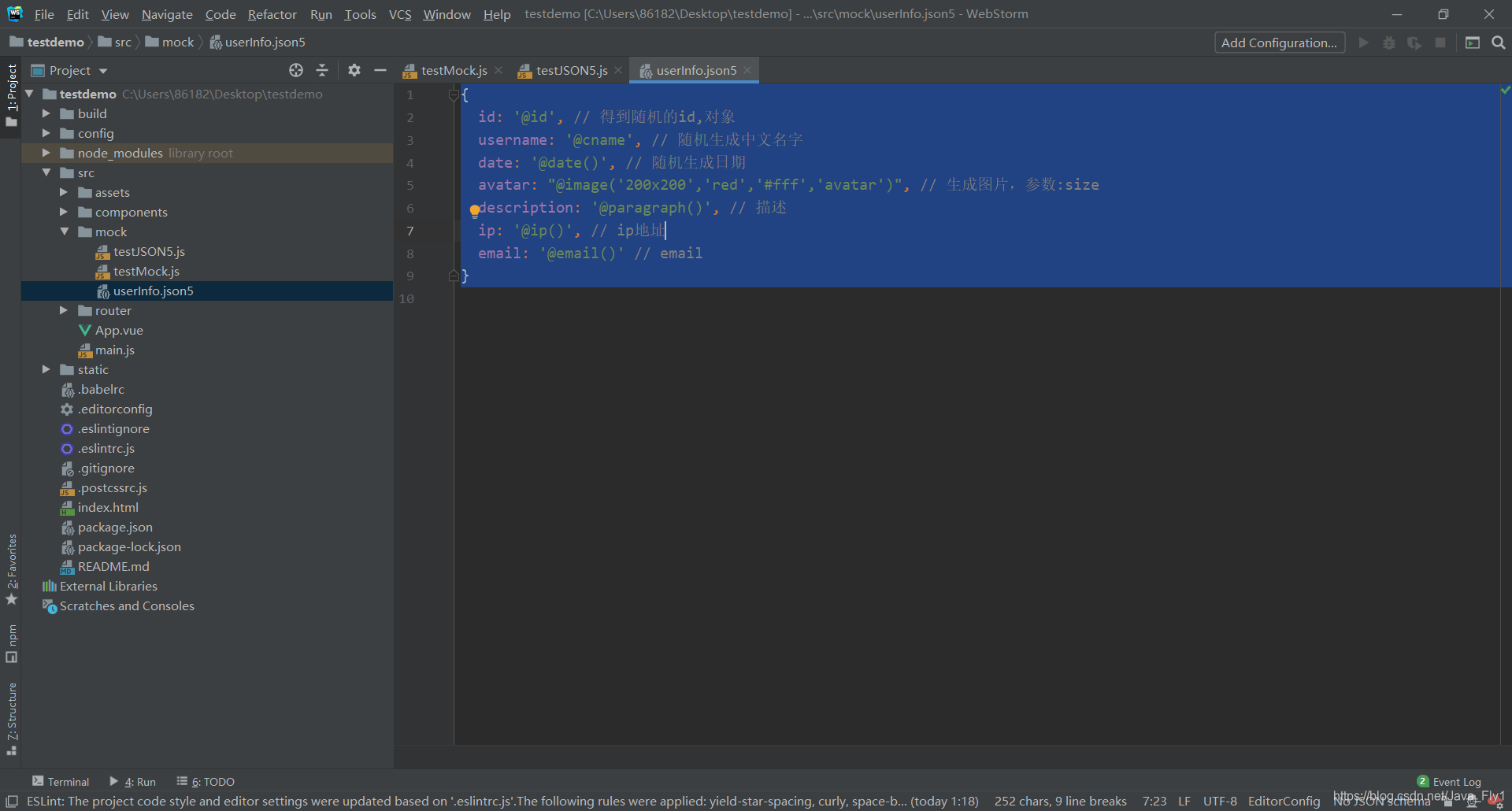Screen dimensions: 1512x811
Task: Select .eslintrc.js in project tree
Action: (106, 448)
